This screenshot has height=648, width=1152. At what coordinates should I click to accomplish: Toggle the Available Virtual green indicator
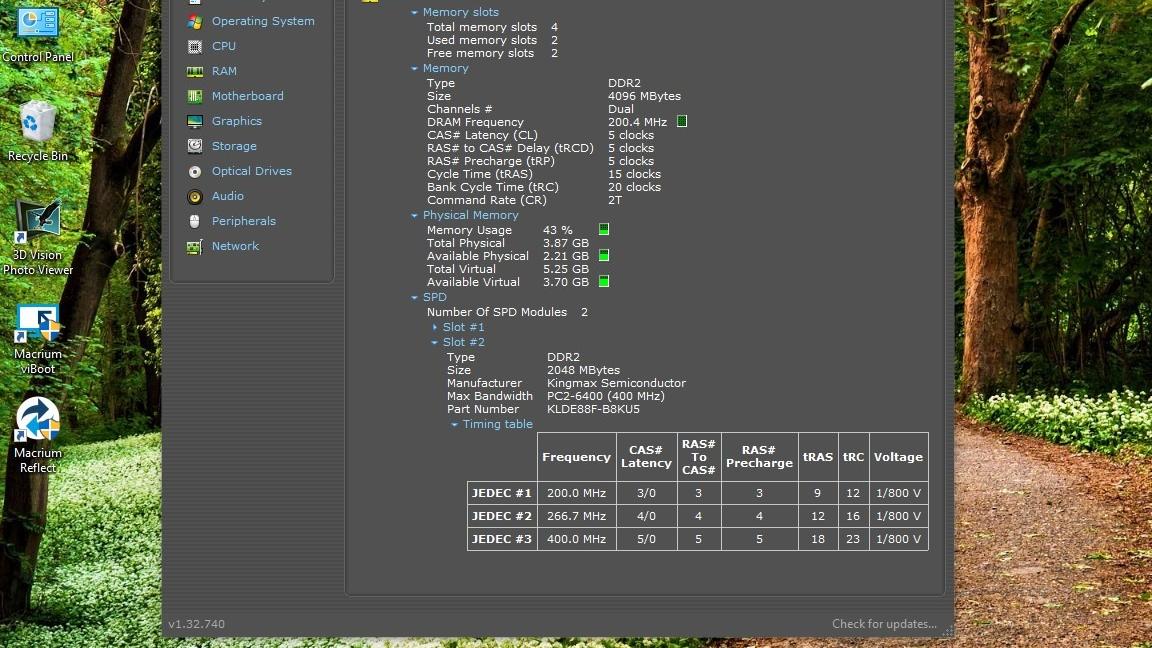pyautogui.click(x=604, y=282)
